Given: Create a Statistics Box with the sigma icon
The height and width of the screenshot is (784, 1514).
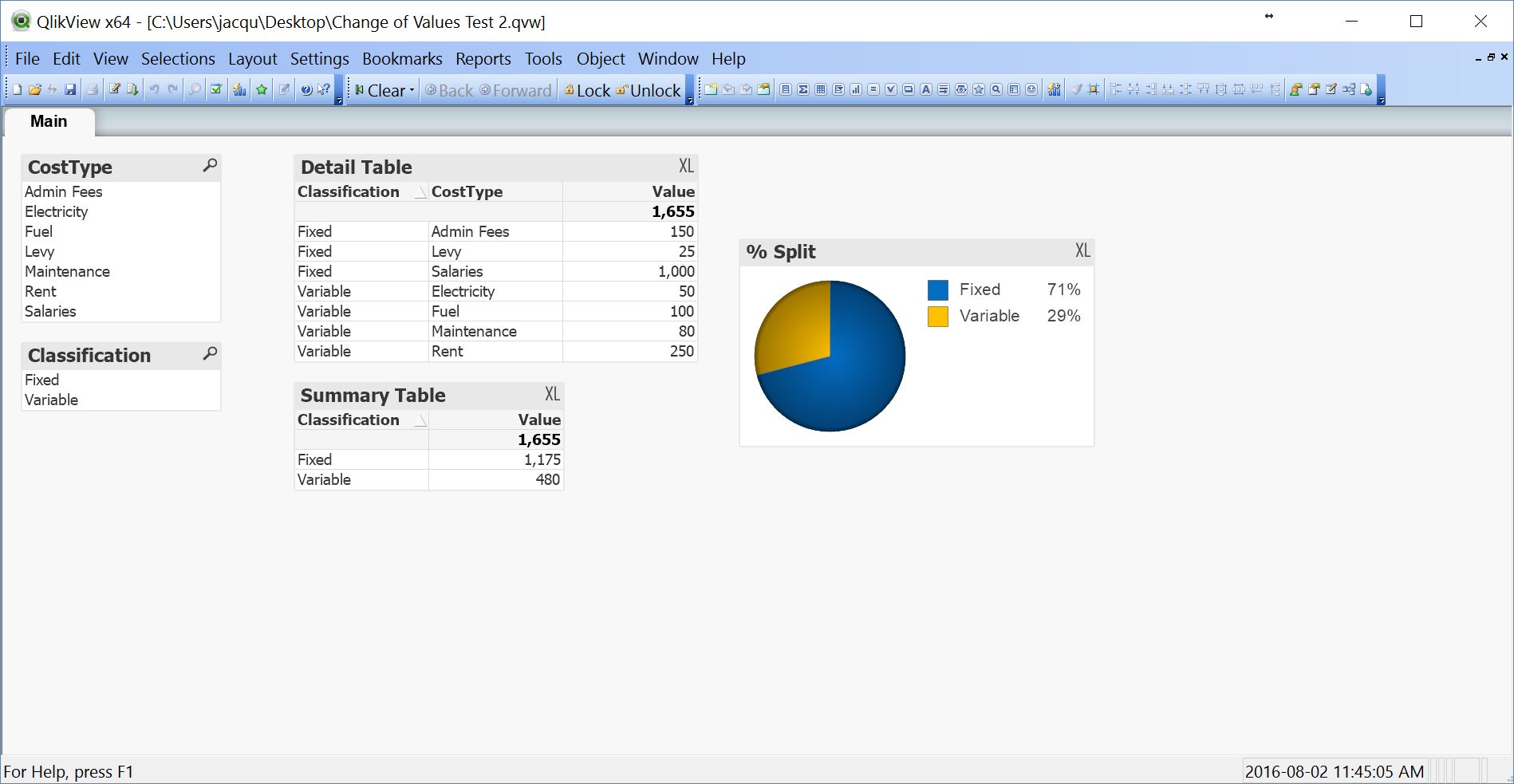Looking at the screenshot, I should 803,90.
